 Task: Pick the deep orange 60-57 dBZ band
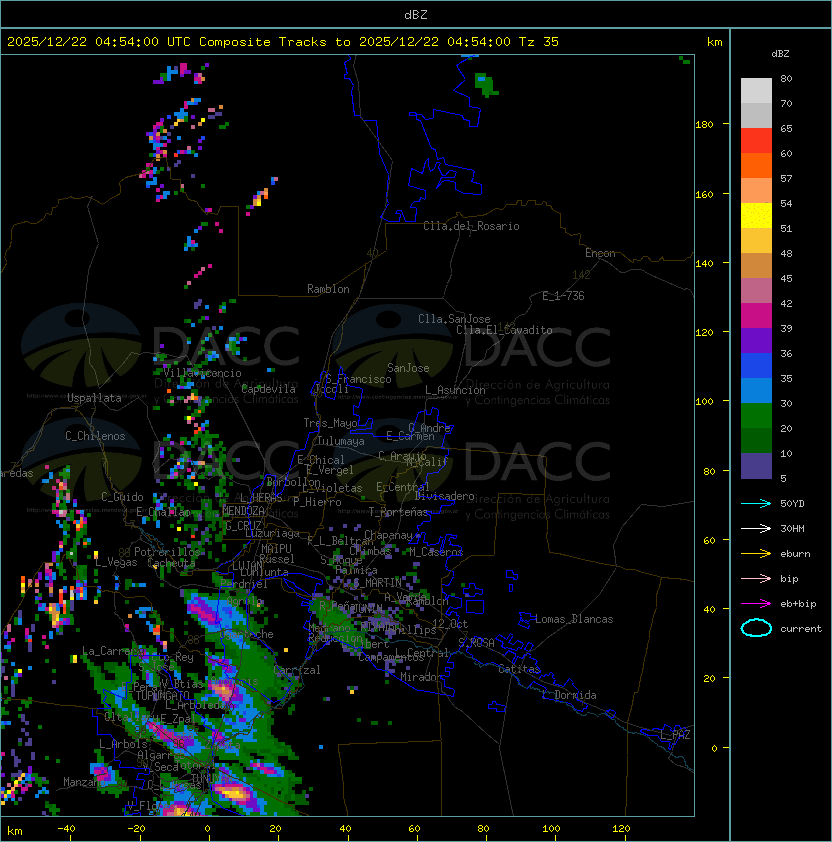point(756,166)
